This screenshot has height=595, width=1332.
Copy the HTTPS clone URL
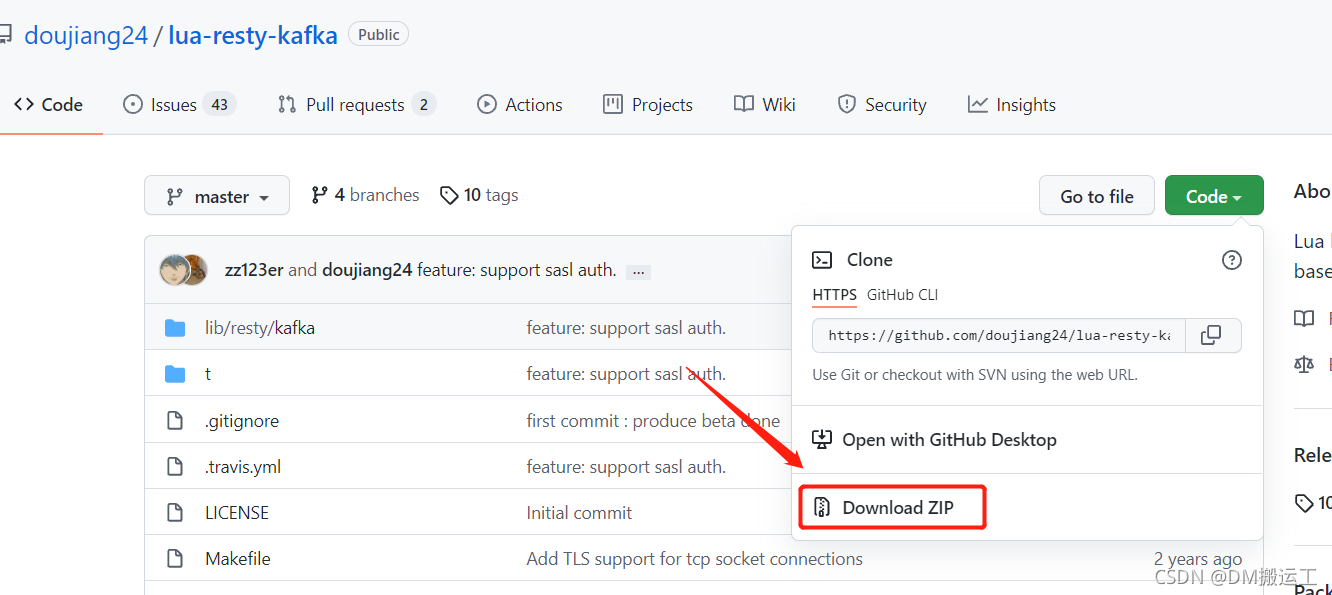point(1211,335)
